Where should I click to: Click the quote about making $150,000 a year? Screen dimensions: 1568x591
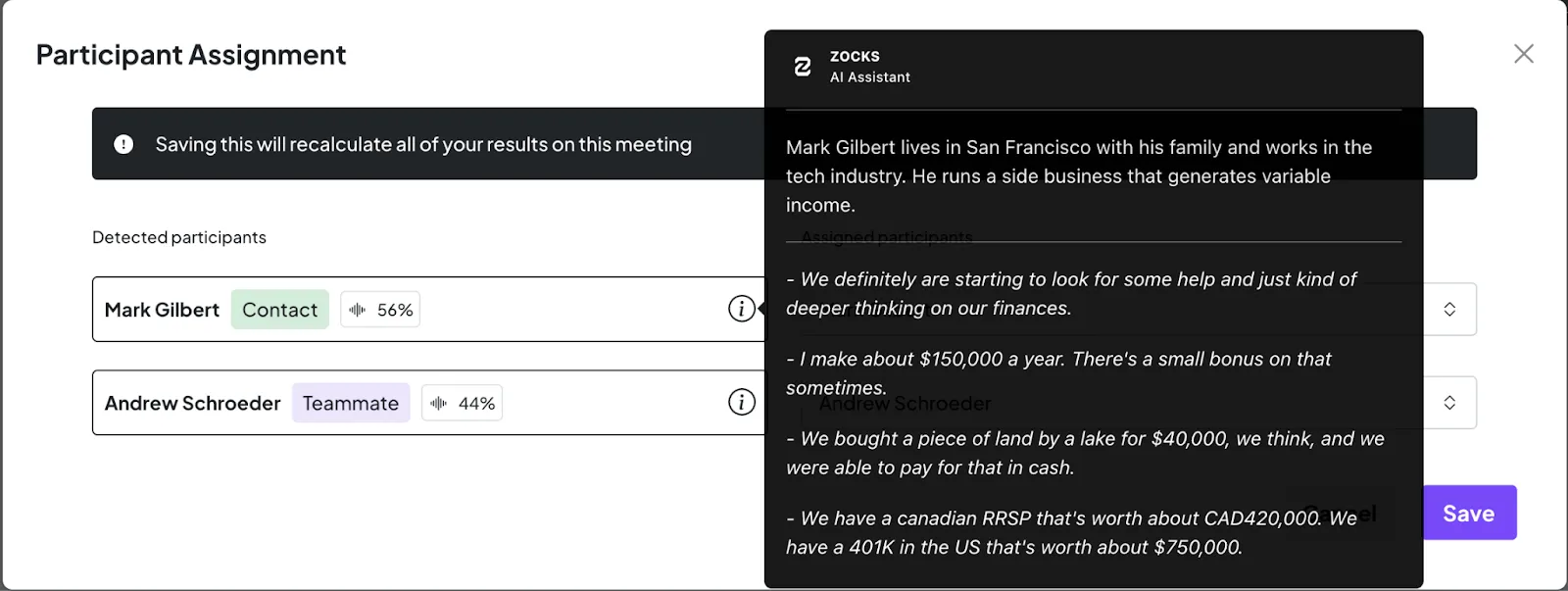pos(1058,373)
